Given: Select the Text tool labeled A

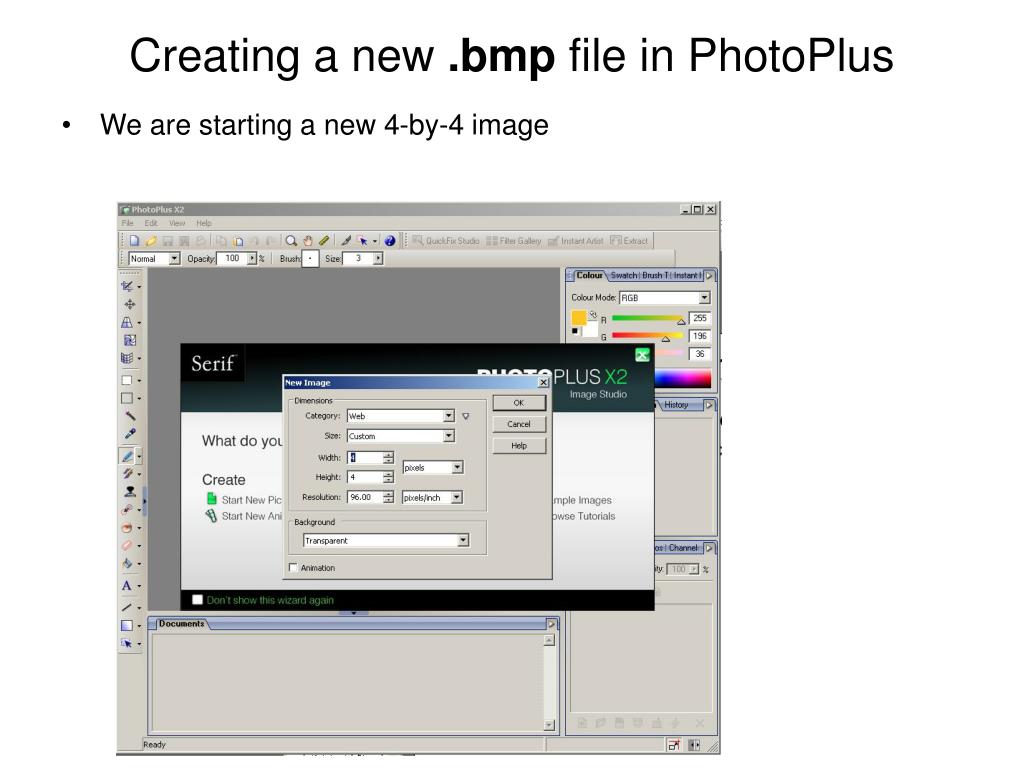Looking at the screenshot, I should (127, 586).
